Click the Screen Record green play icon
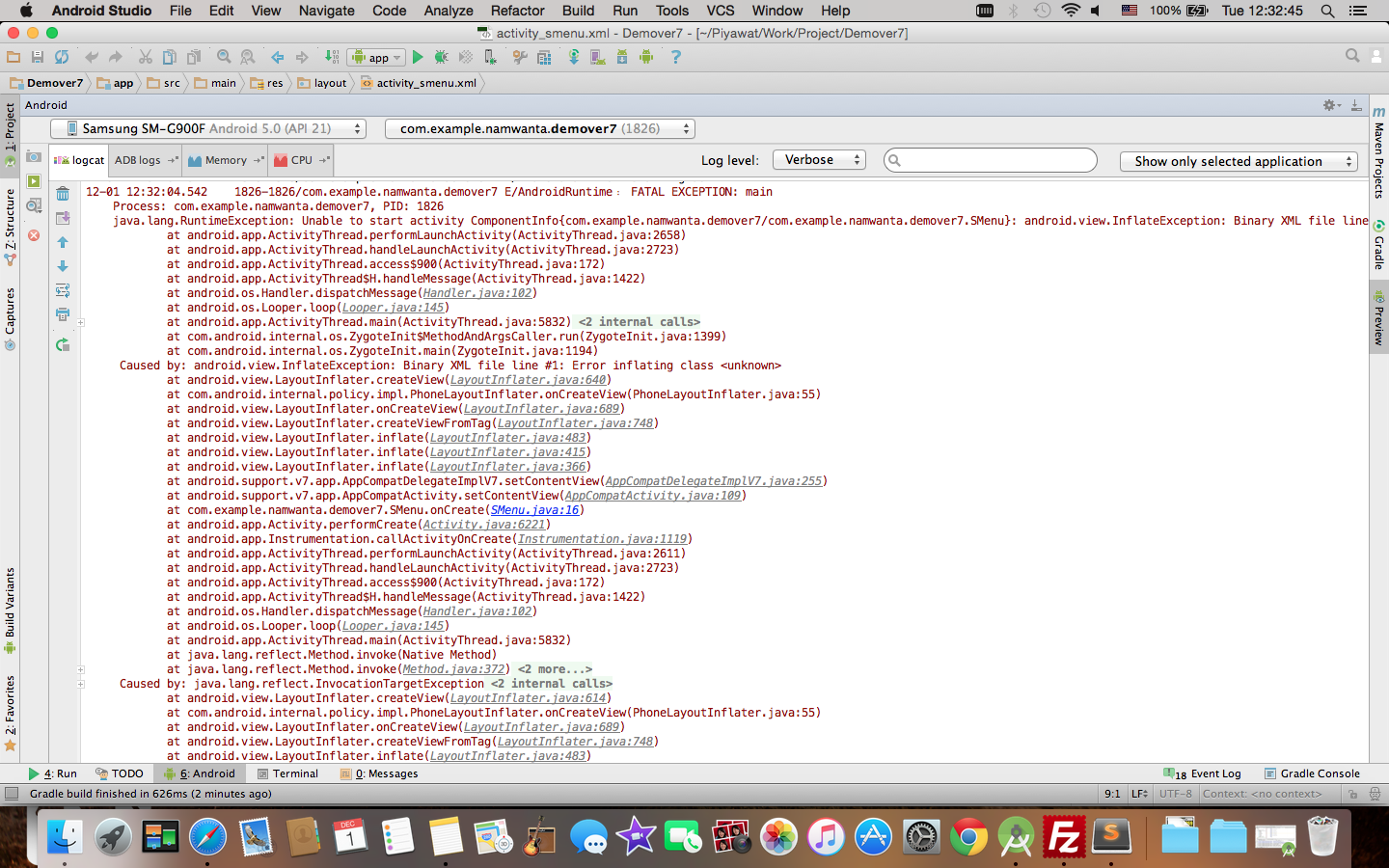 tap(34, 181)
